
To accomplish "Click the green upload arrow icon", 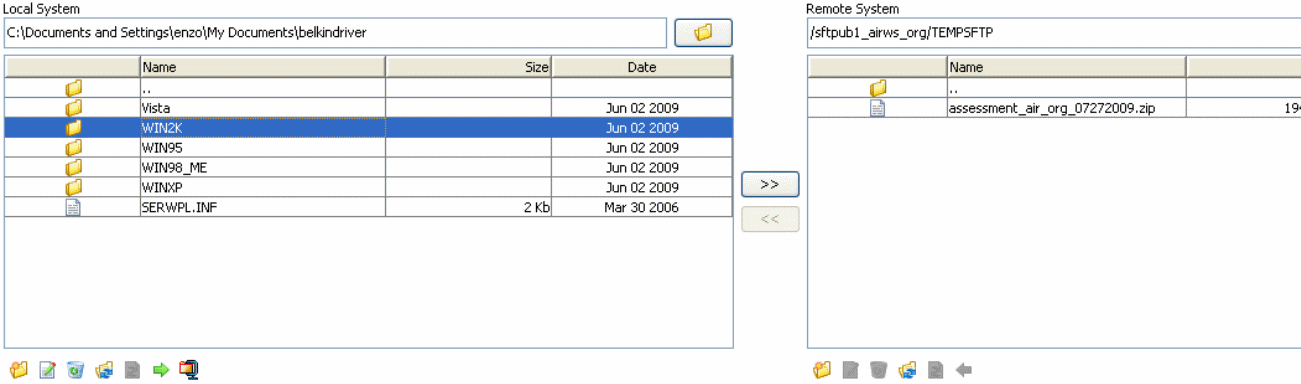I will [x=161, y=370].
